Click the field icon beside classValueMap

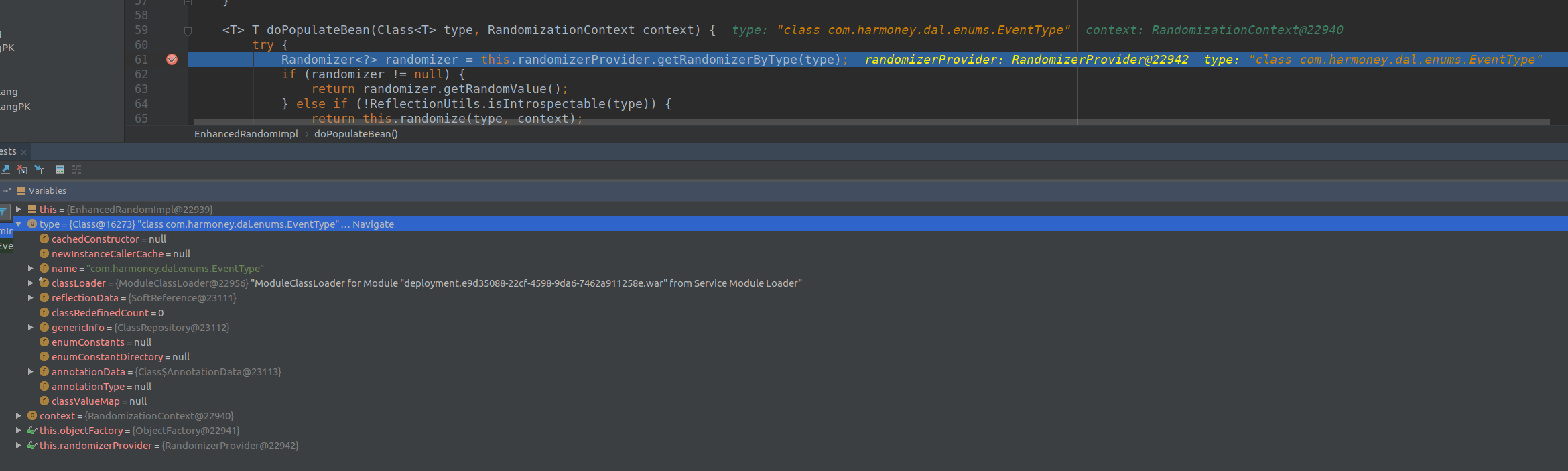44,401
